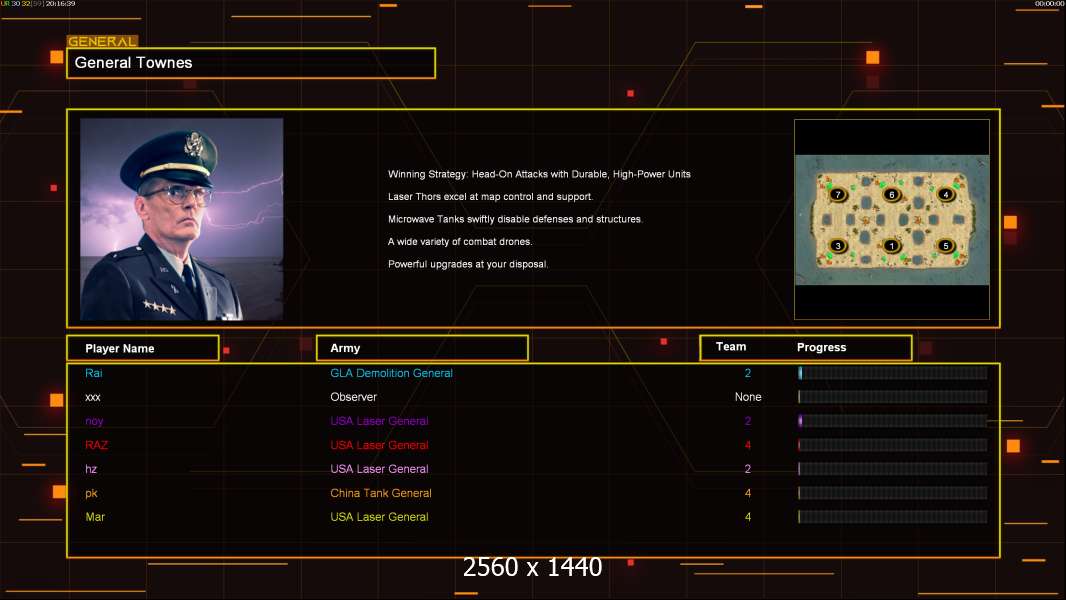Click start position 7 on the map preview
The width and height of the screenshot is (1066, 600).
(838, 194)
